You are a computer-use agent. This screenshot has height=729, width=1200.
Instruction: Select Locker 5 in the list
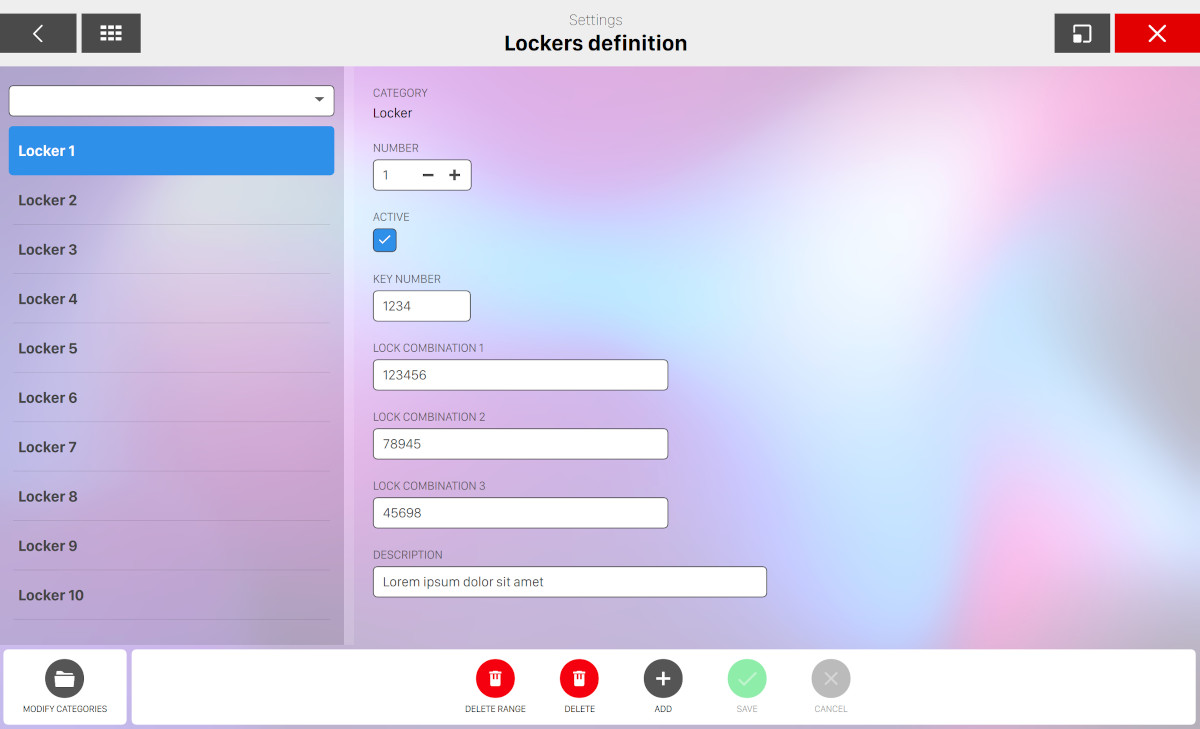171,348
